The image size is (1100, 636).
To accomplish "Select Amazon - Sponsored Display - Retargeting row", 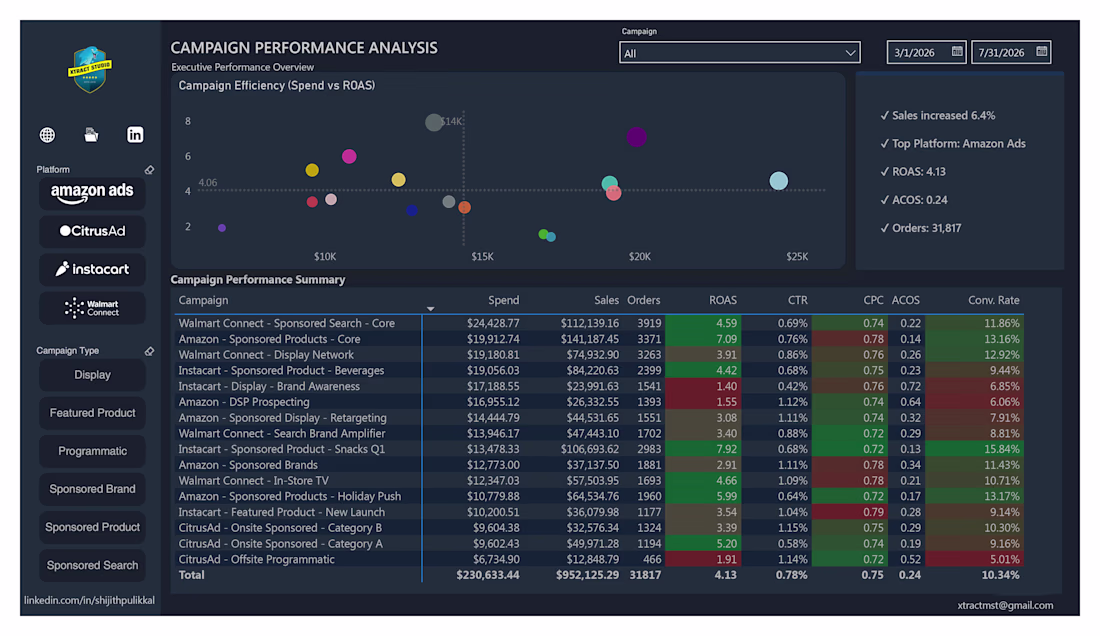I will coord(598,418).
